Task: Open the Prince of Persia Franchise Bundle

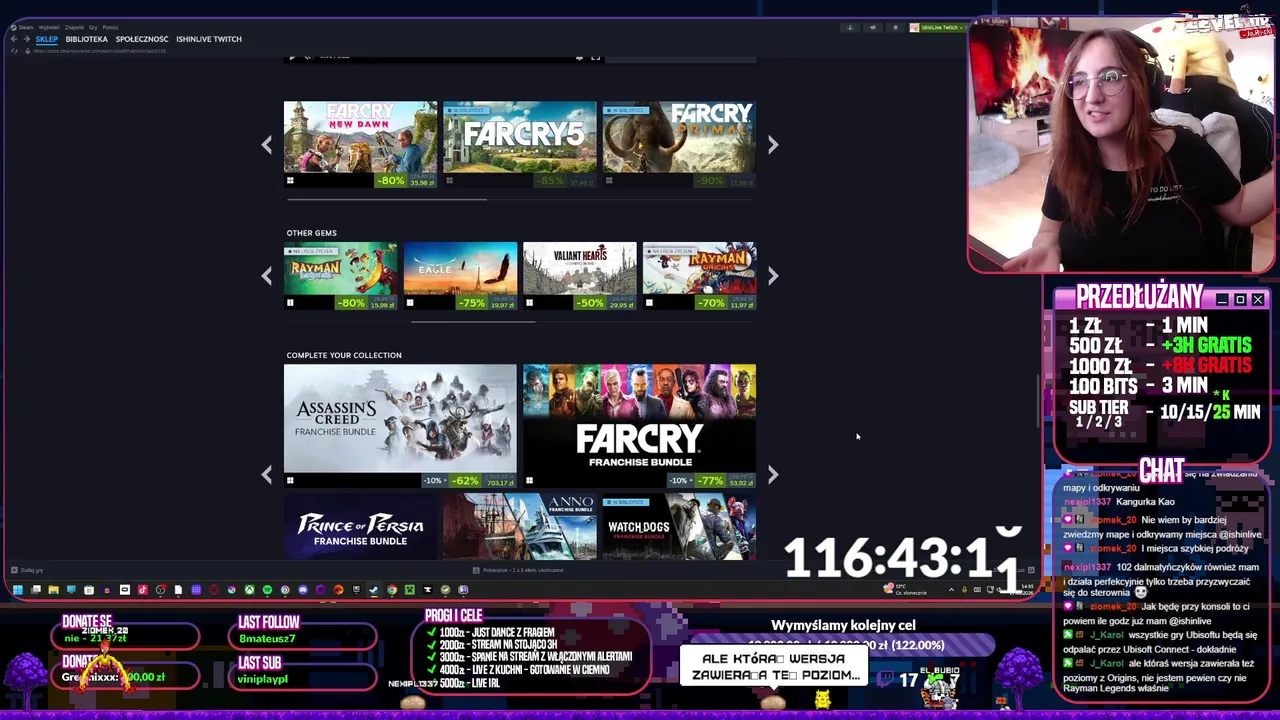Action: pyautogui.click(x=360, y=527)
